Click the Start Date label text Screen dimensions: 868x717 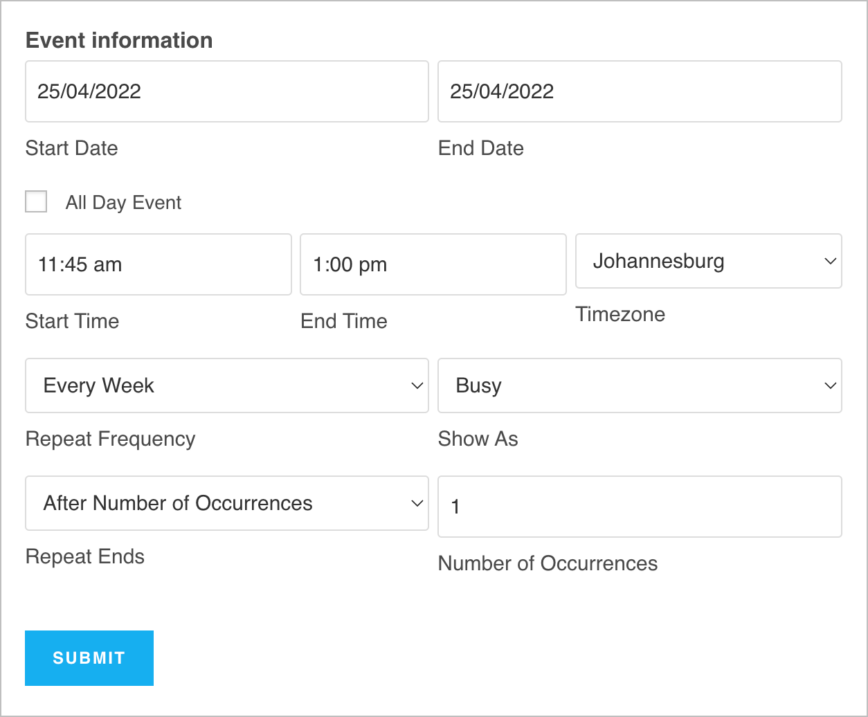coord(71,148)
